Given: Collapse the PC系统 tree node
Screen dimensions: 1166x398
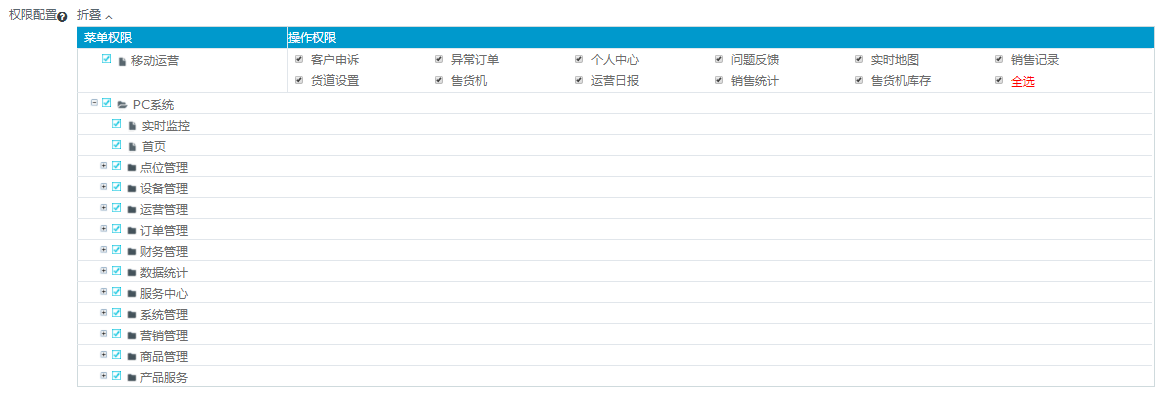Looking at the screenshot, I should pyautogui.click(x=94, y=103).
